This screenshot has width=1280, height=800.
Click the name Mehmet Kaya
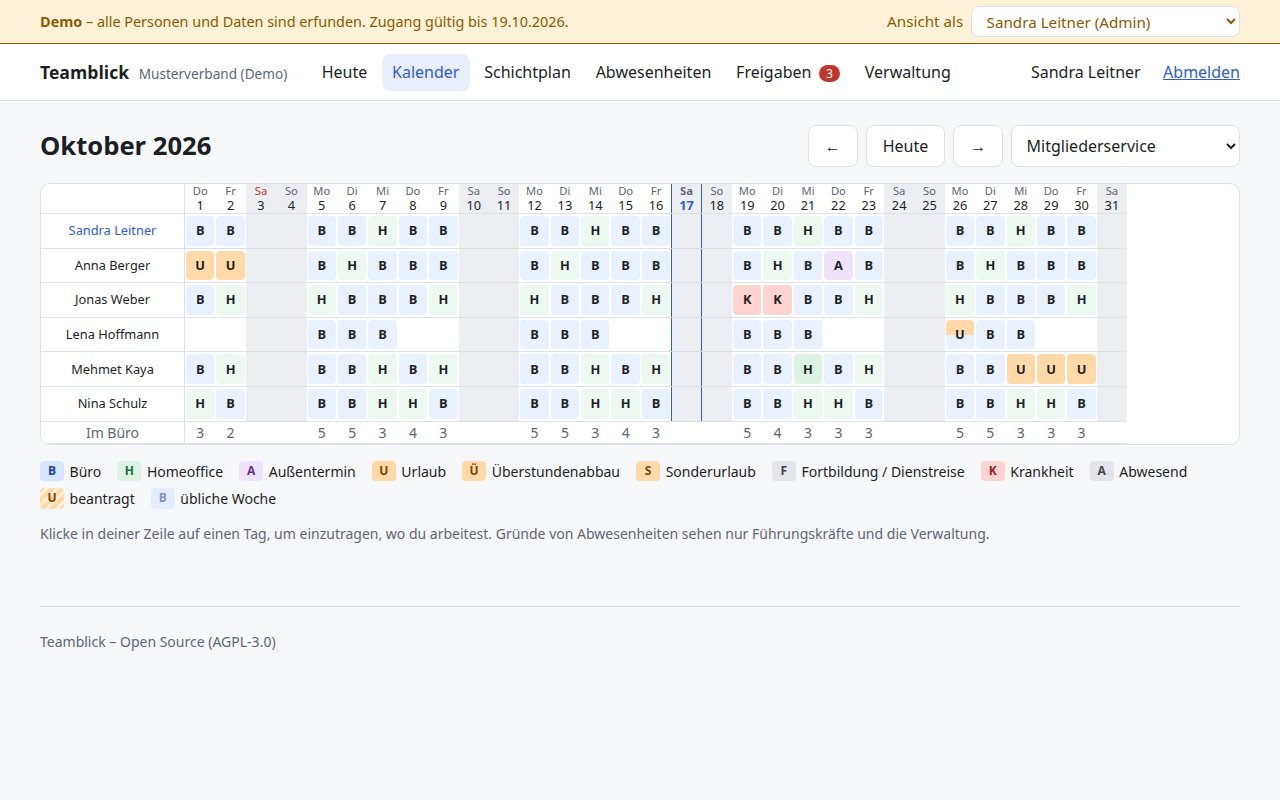pos(112,370)
